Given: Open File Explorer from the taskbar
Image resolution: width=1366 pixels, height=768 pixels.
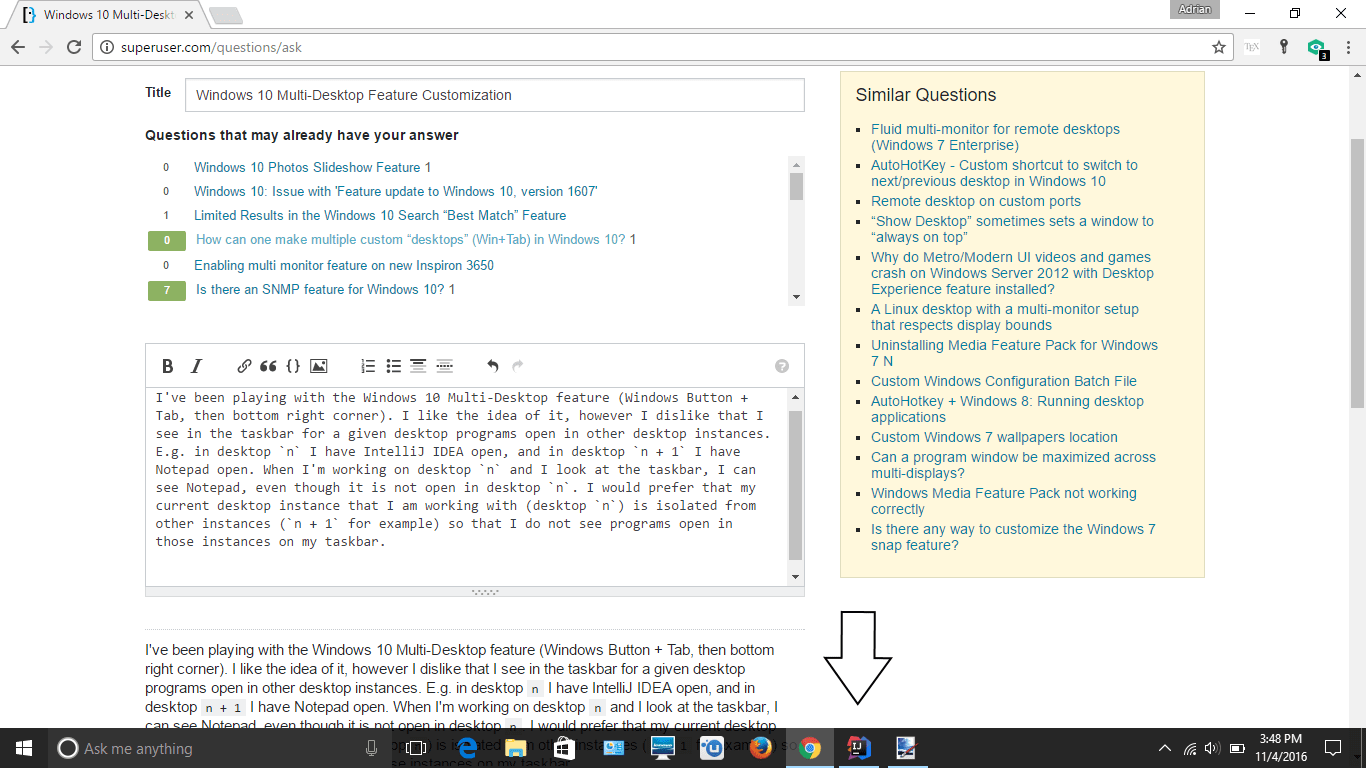Looking at the screenshot, I should [x=515, y=748].
